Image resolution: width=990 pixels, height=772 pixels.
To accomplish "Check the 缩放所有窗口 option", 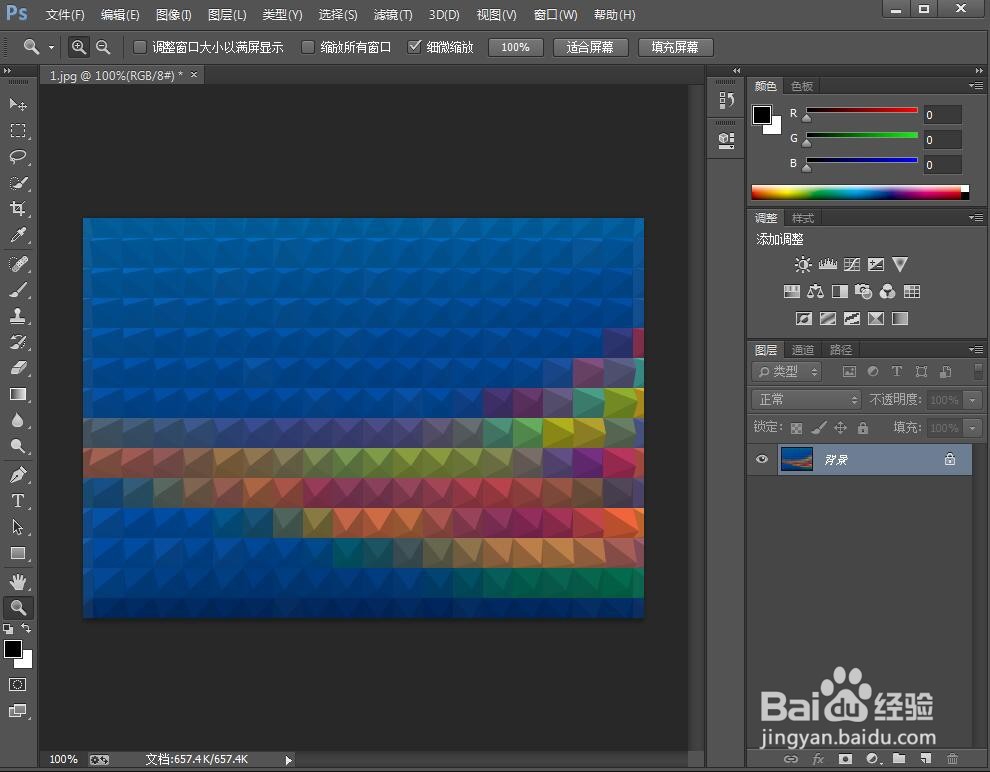I will [308, 47].
